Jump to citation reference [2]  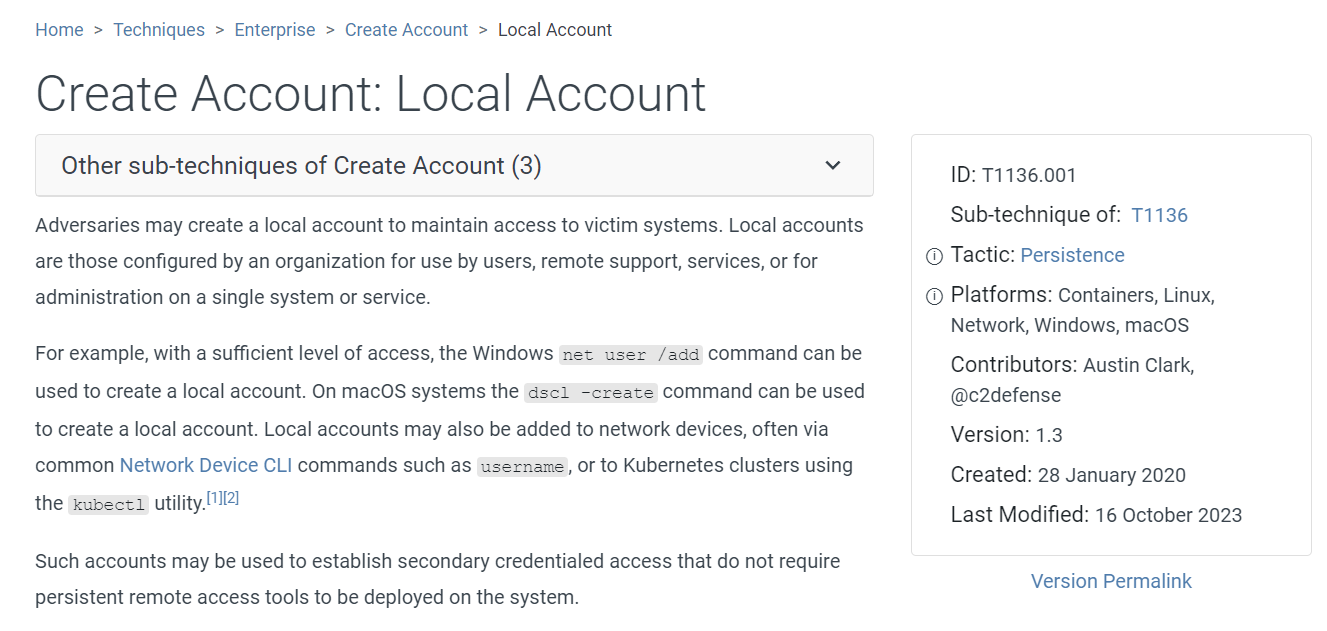coord(231,498)
